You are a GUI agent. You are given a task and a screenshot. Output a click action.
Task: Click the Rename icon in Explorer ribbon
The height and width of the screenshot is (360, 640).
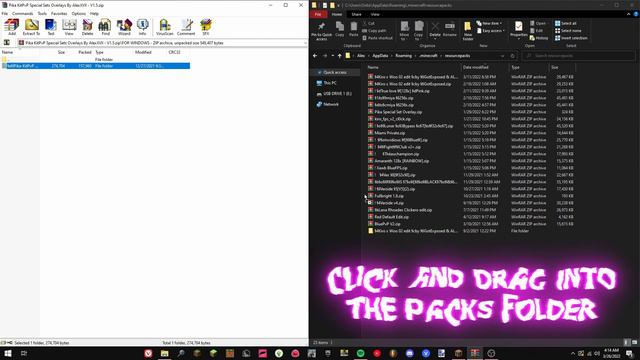(449, 29)
